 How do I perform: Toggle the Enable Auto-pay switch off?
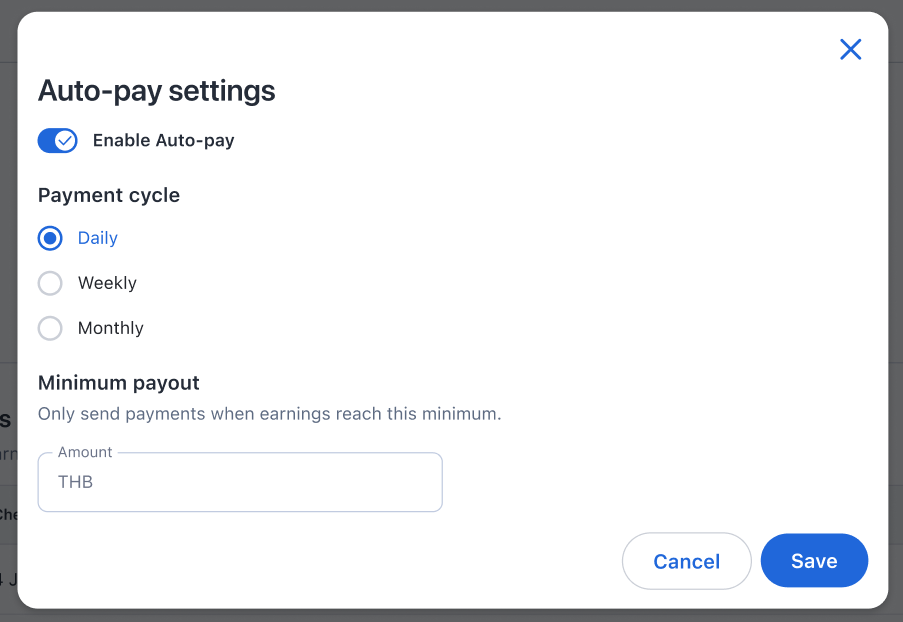point(57,141)
